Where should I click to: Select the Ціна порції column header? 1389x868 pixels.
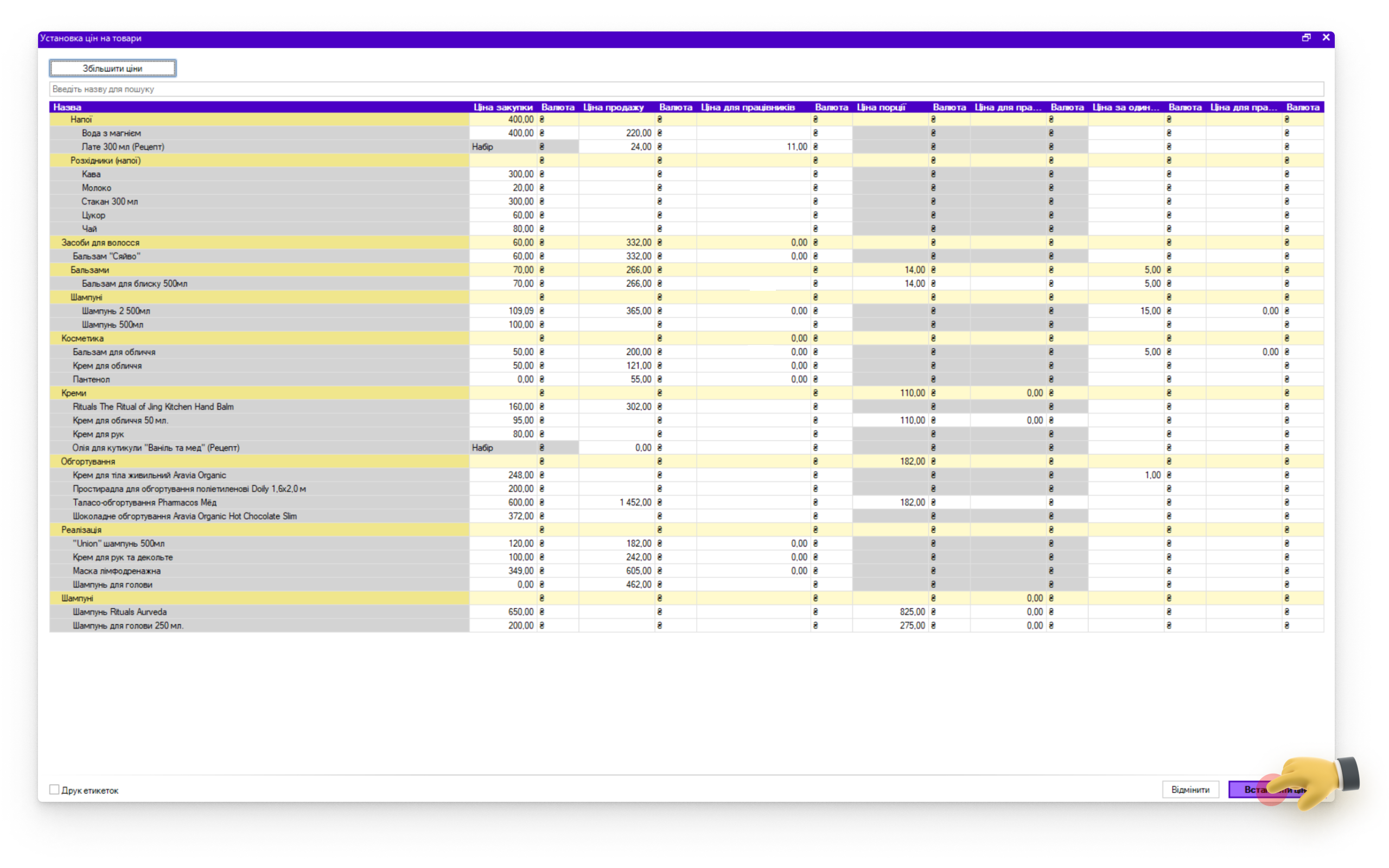click(890, 107)
